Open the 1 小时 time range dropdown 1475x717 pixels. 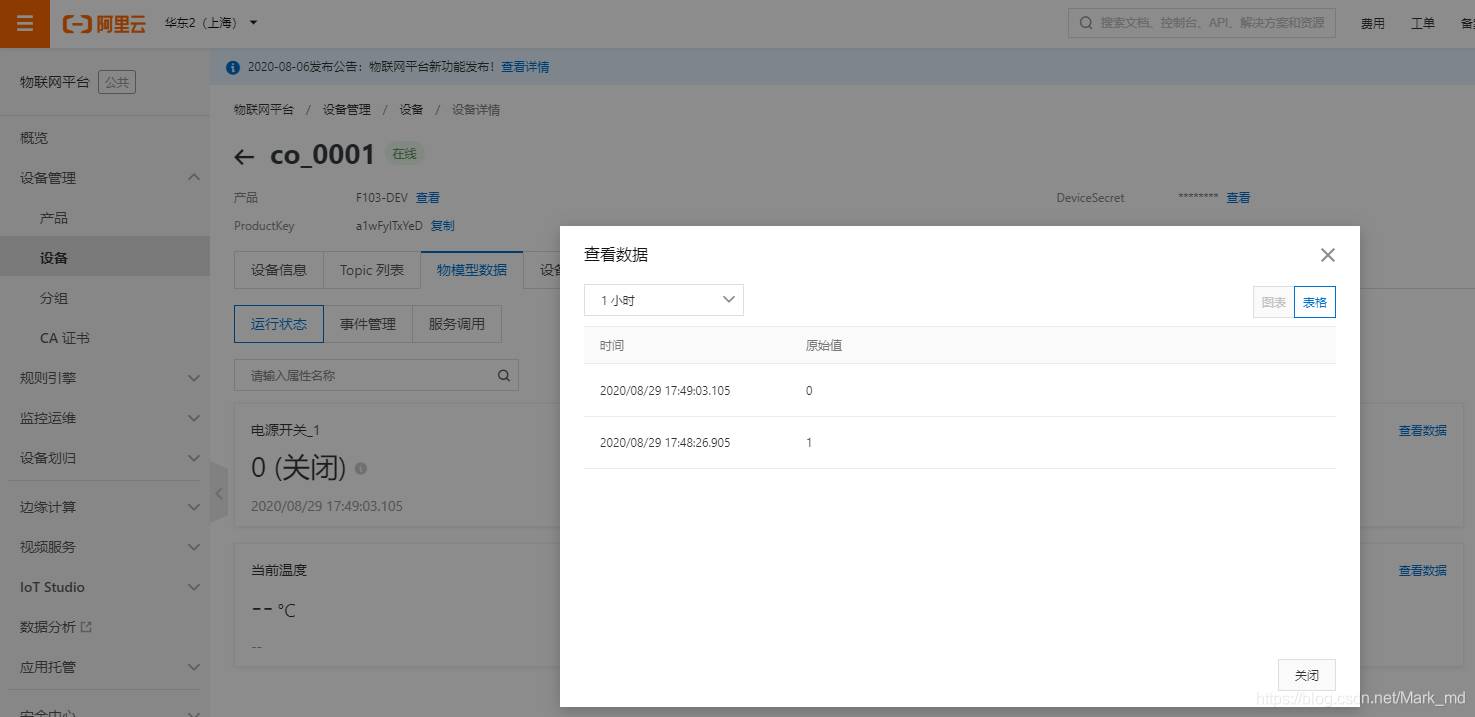[x=664, y=300]
